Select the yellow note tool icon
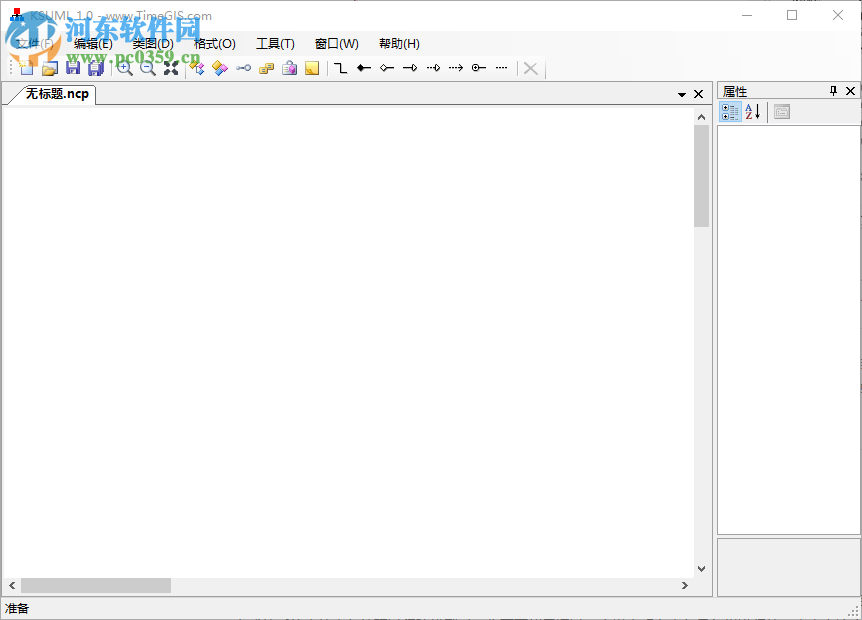Image resolution: width=862 pixels, height=620 pixels. (312, 68)
